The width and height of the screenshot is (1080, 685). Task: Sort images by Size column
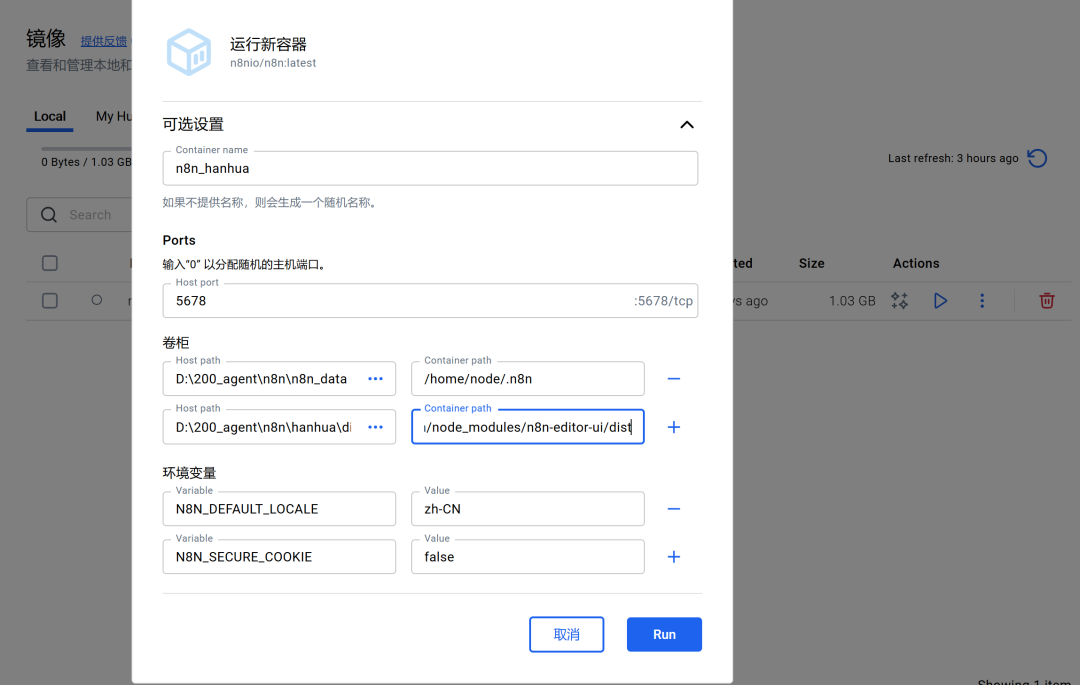coord(811,263)
